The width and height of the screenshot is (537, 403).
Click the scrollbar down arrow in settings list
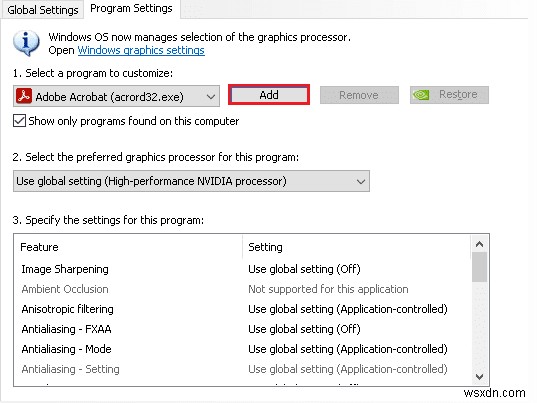coord(479,377)
